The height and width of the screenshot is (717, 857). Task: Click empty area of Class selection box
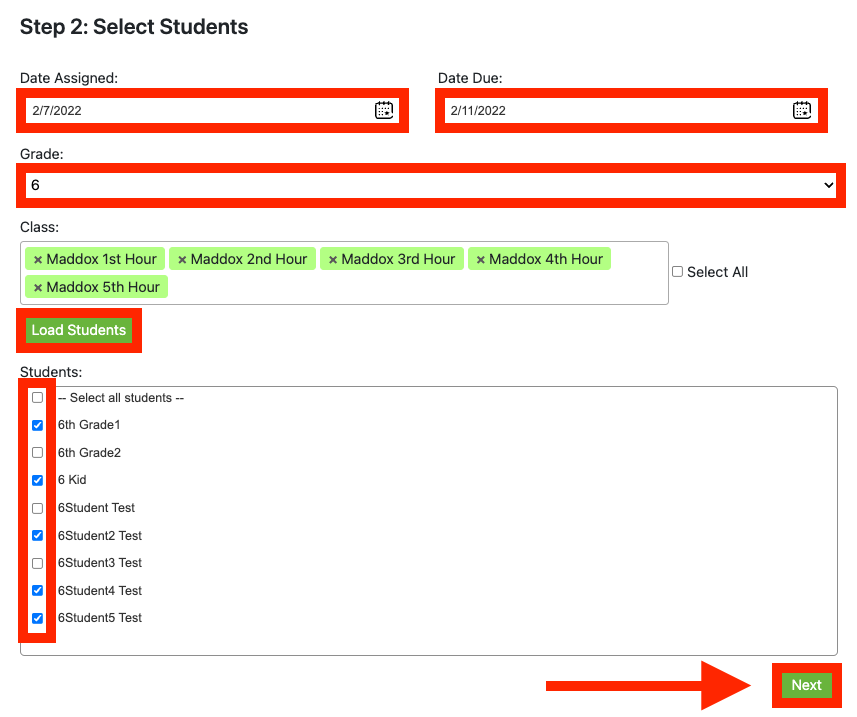415,287
